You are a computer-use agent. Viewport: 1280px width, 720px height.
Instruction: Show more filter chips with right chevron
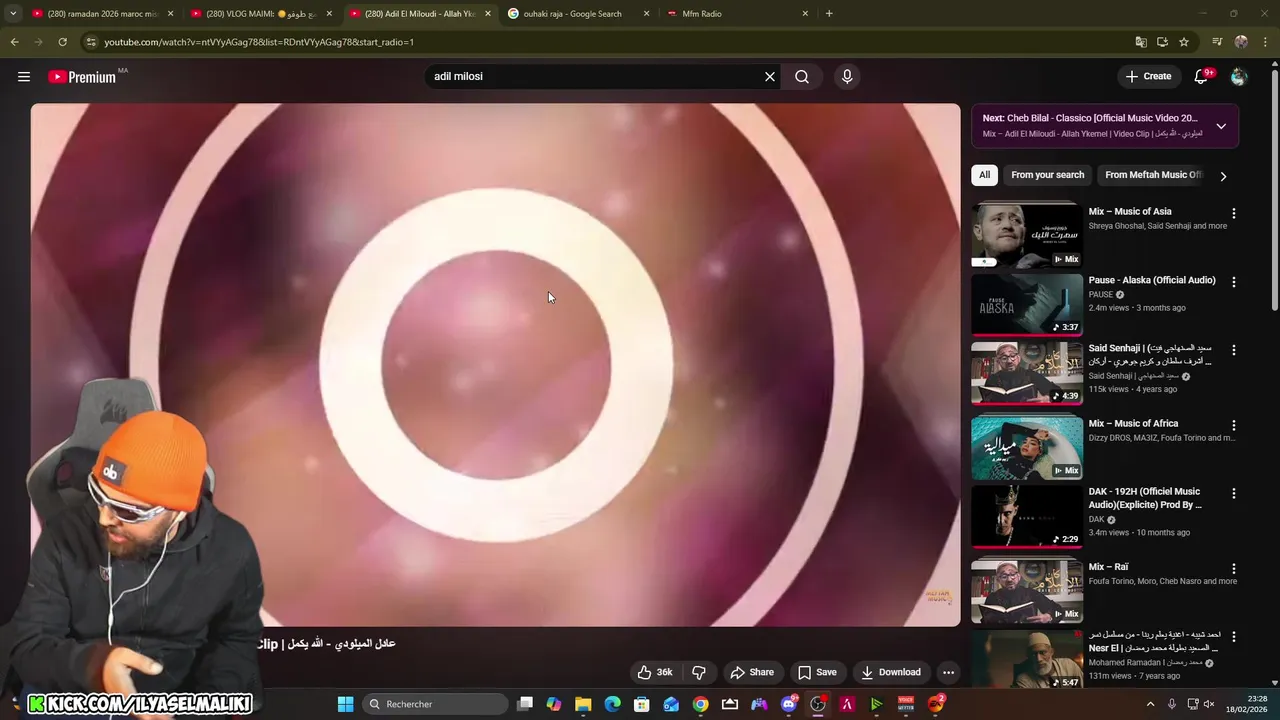coord(1223,176)
